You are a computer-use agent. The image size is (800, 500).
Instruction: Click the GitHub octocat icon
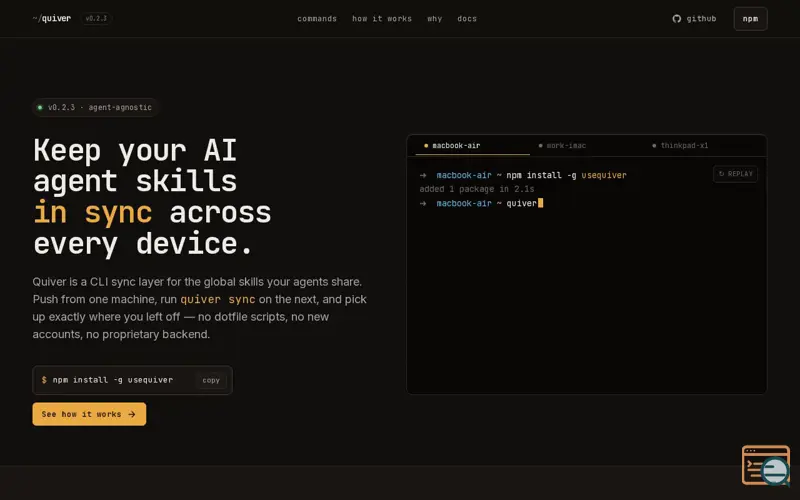(677, 19)
